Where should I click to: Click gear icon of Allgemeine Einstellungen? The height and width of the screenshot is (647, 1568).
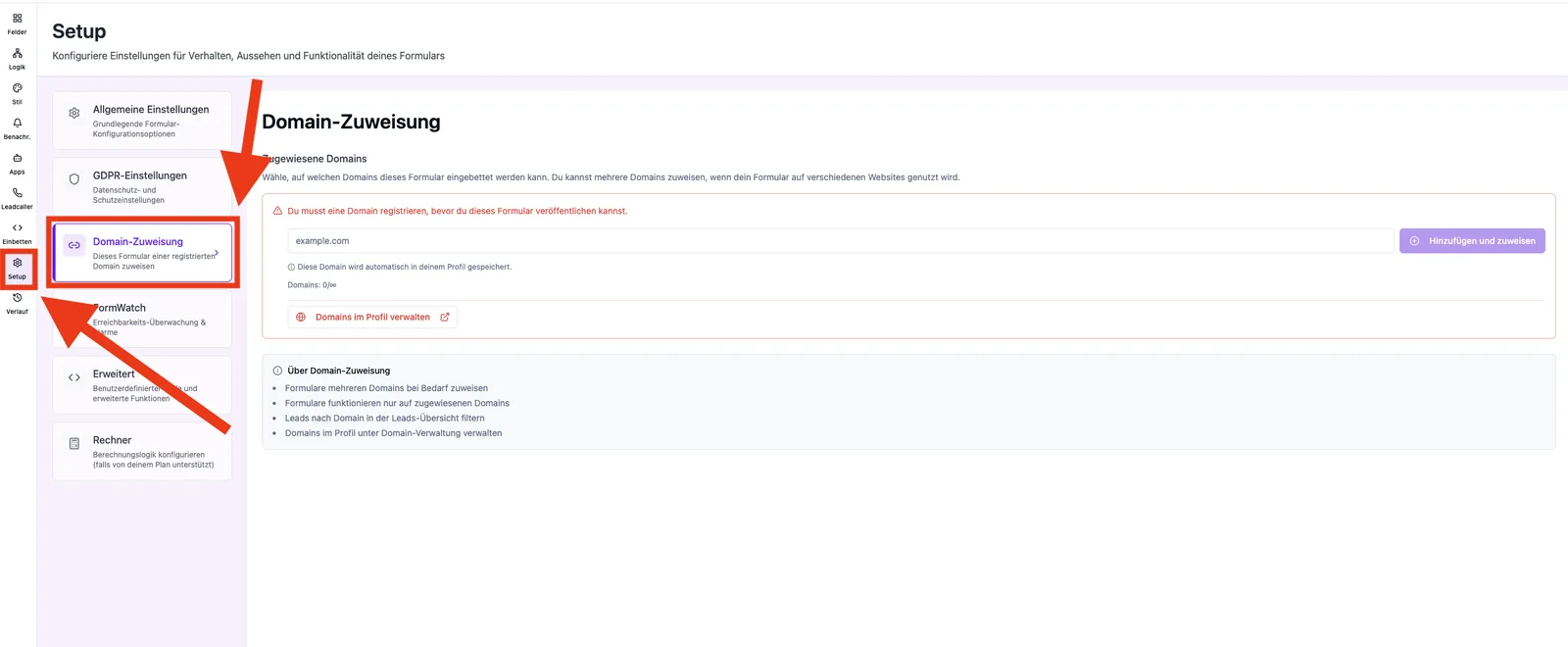click(74, 113)
